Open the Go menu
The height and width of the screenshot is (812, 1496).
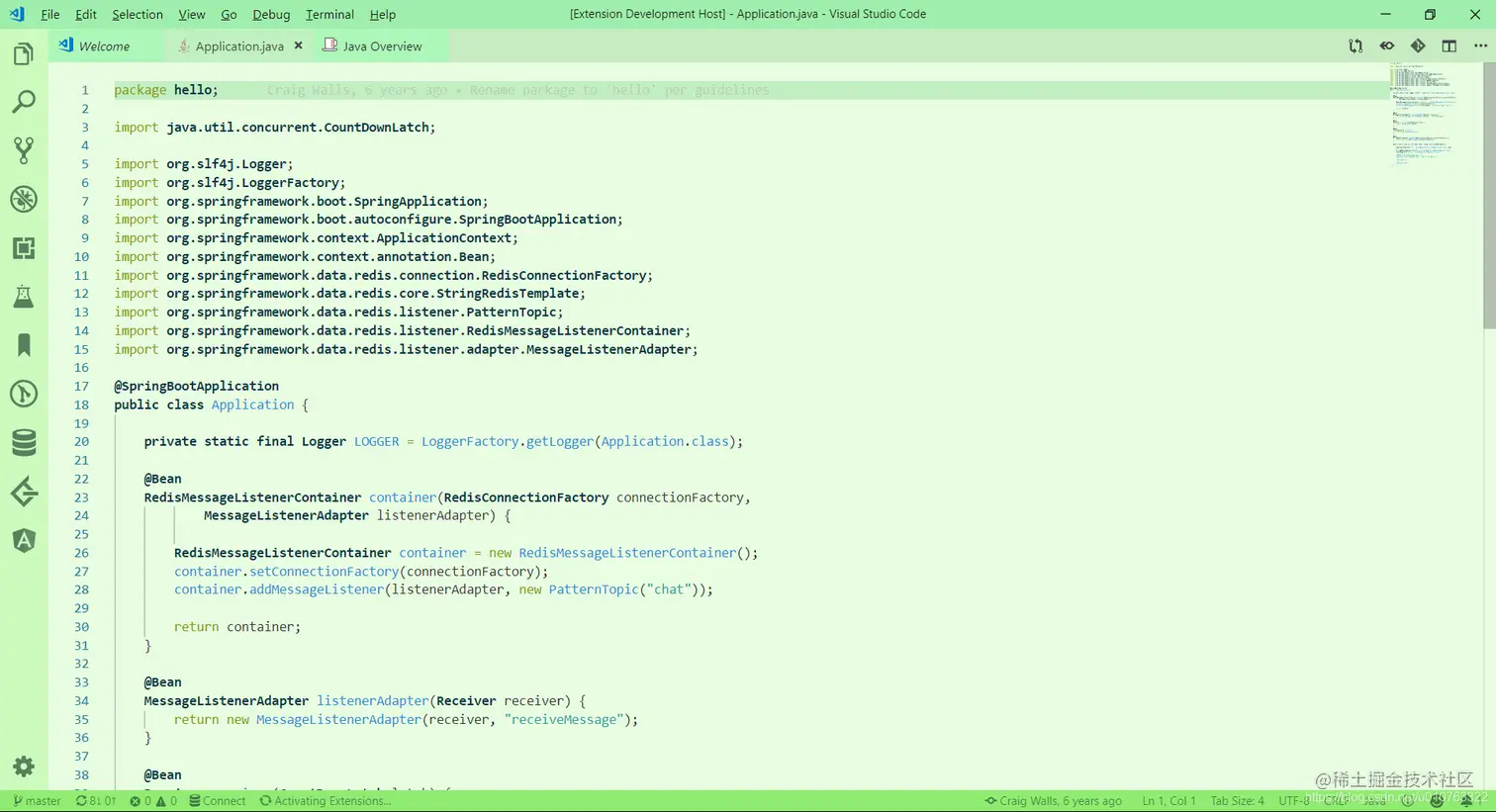(x=229, y=14)
